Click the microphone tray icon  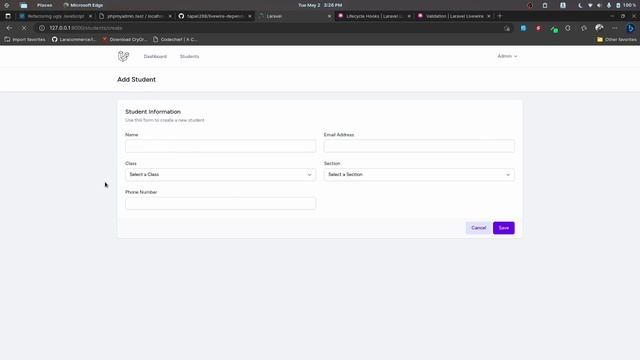click(609, 5)
